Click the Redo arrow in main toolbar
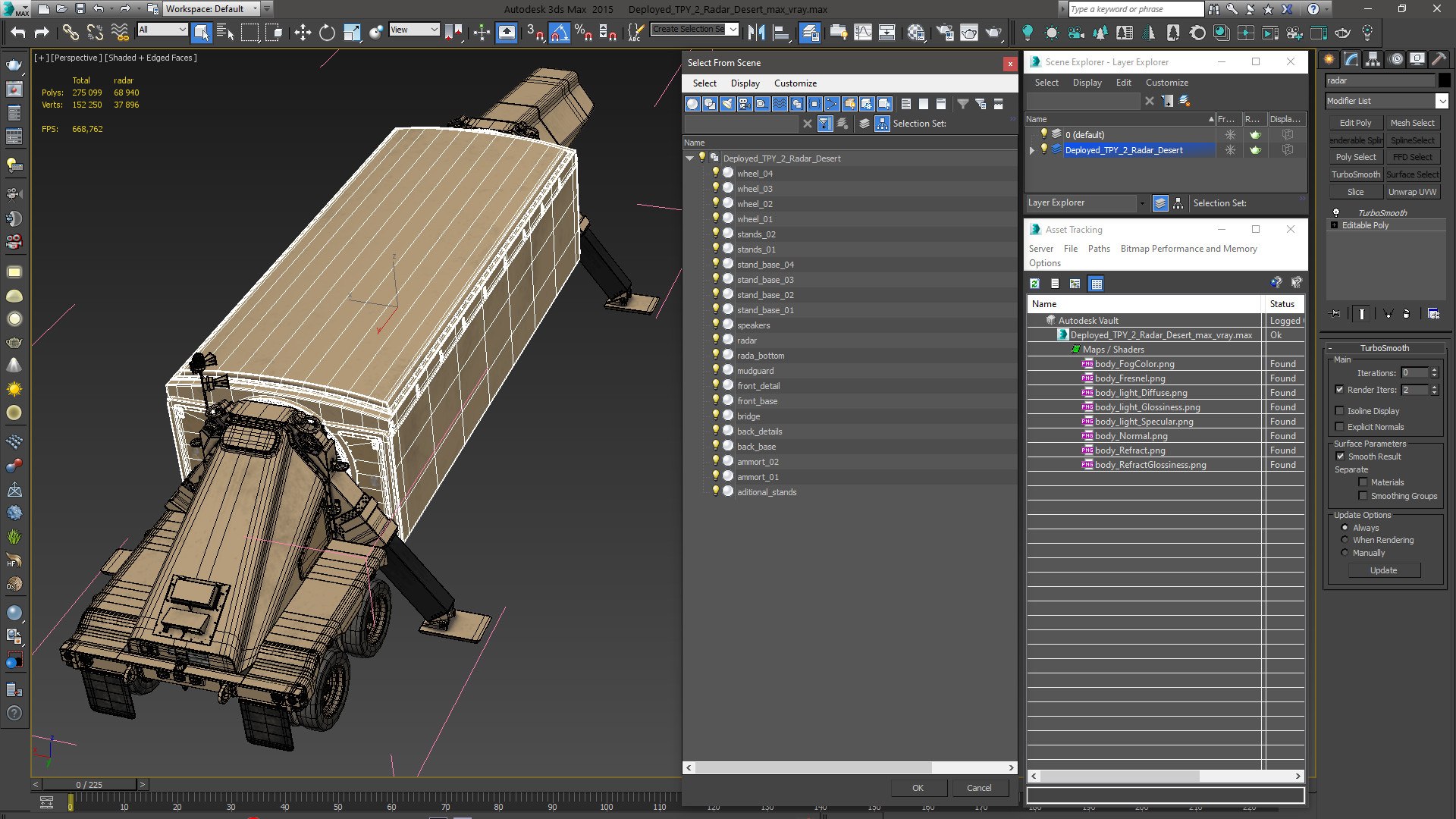Image resolution: width=1456 pixels, height=819 pixels. pos(42,32)
